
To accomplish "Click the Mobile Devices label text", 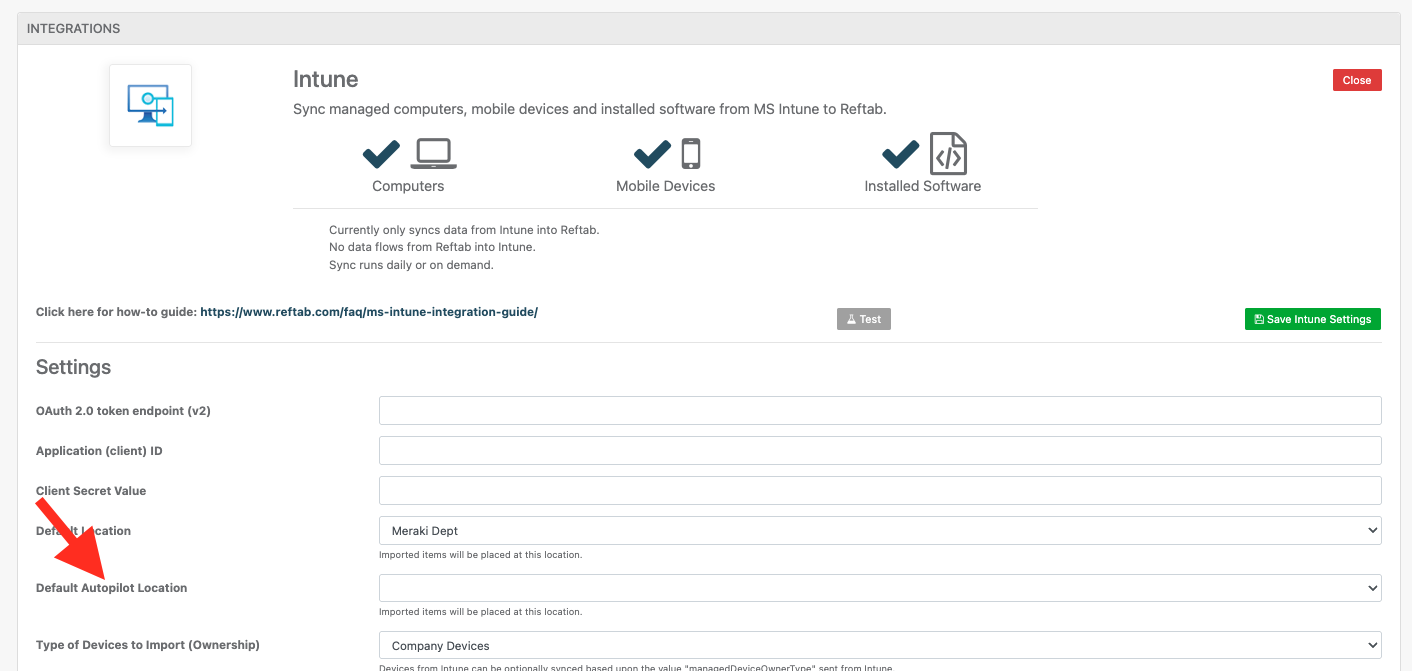I will tap(666, 186).
